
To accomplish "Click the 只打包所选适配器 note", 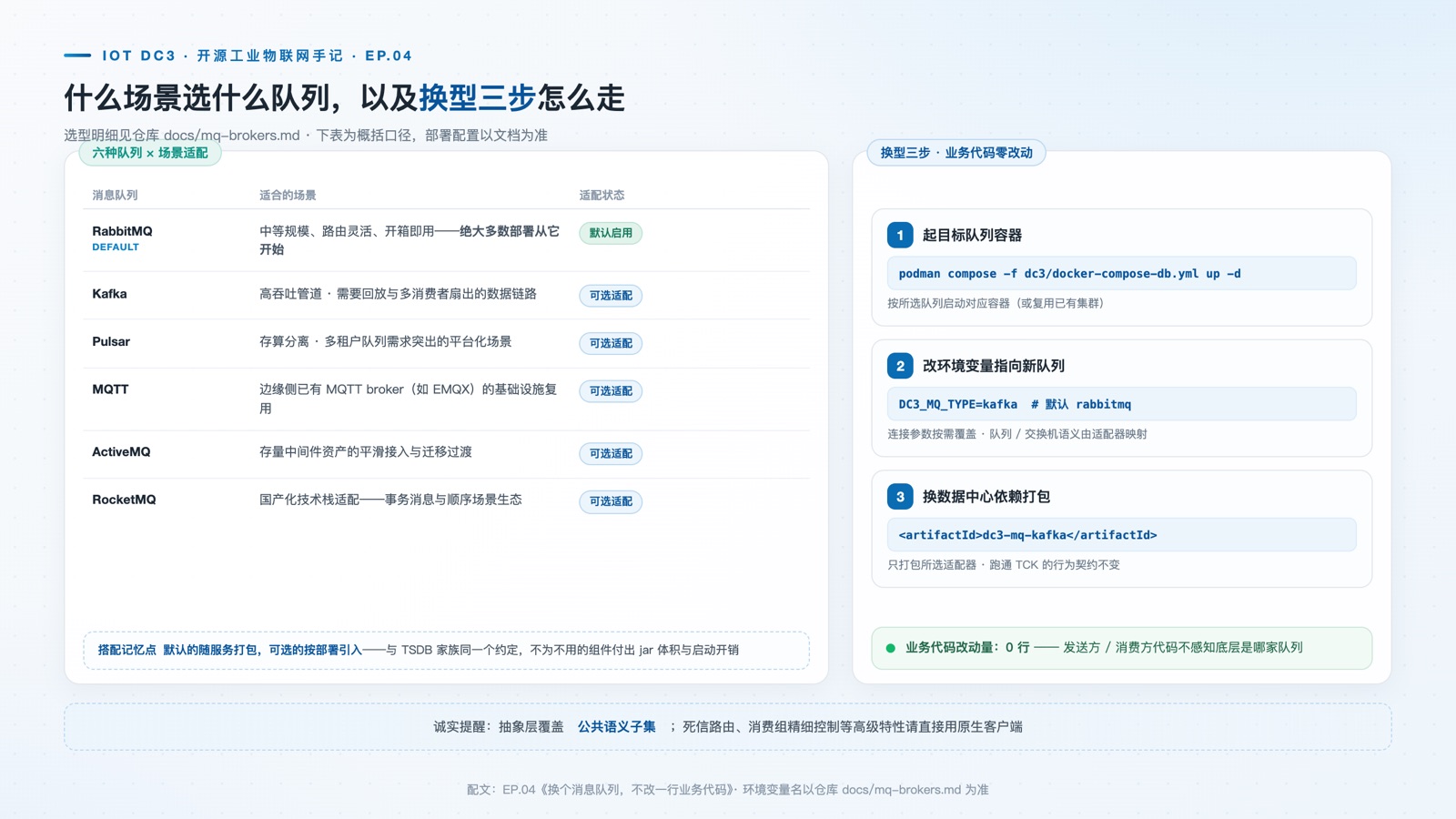I will tap(1004, 565).
